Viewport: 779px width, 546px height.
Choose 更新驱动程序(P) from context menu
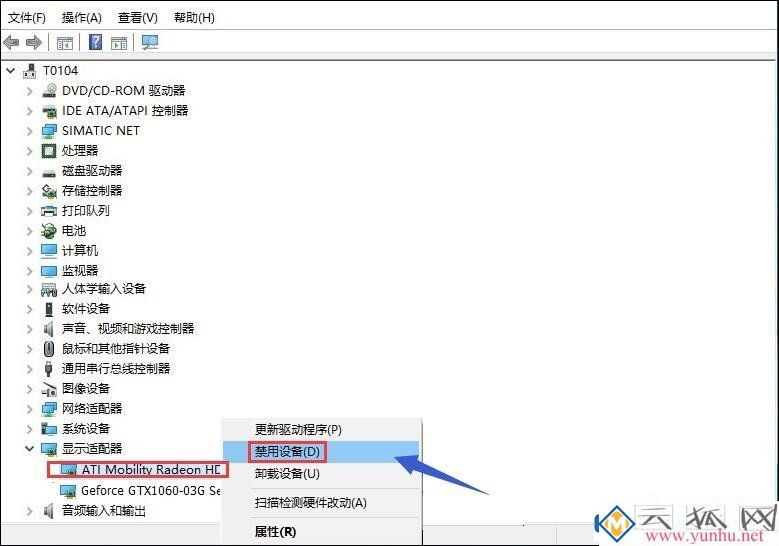tap(321, 430)
